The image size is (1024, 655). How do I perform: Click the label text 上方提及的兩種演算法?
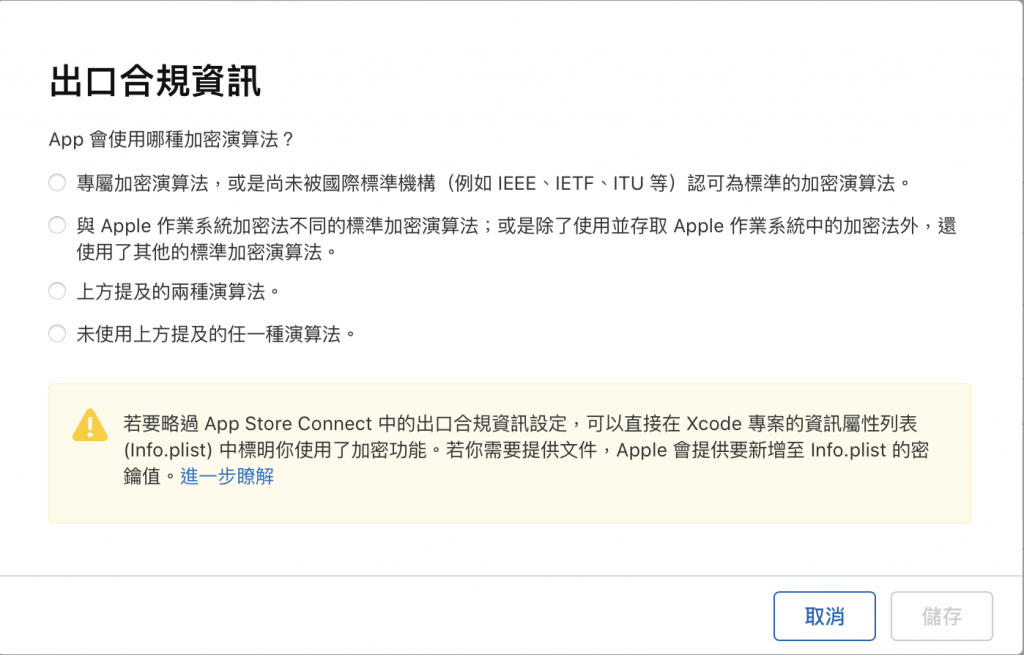[178, 291]
